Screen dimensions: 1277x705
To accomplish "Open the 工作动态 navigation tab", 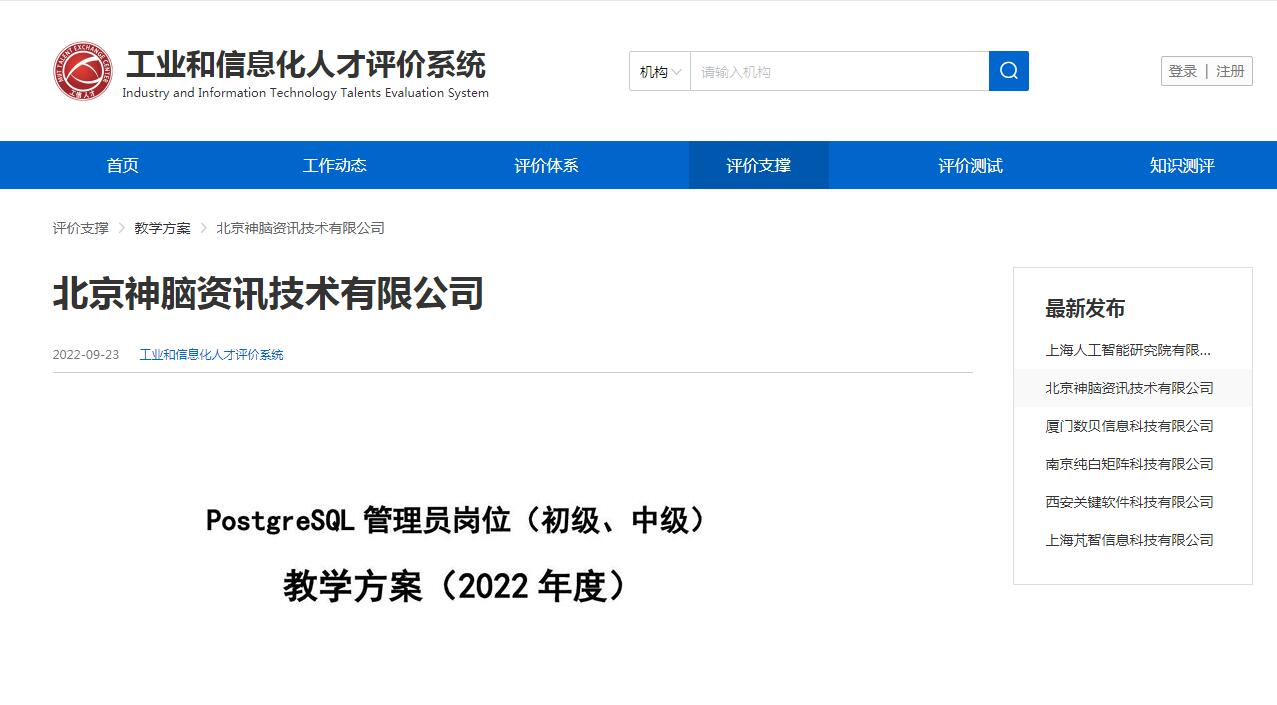I will pos(335,165).
